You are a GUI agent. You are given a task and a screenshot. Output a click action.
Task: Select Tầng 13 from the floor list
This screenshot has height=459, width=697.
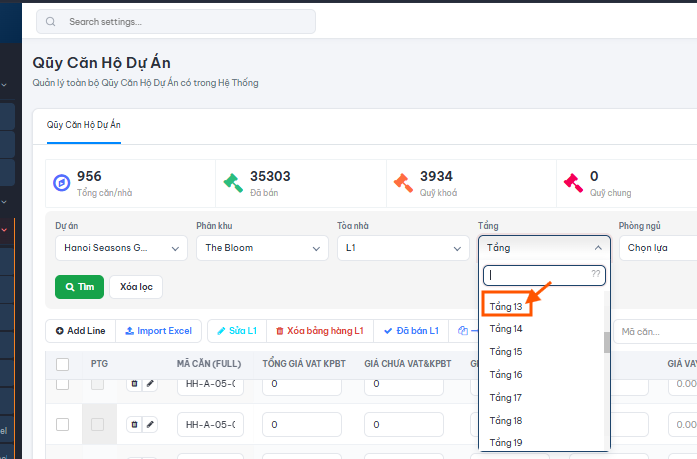pyautogui.click(x=506, y=306)
